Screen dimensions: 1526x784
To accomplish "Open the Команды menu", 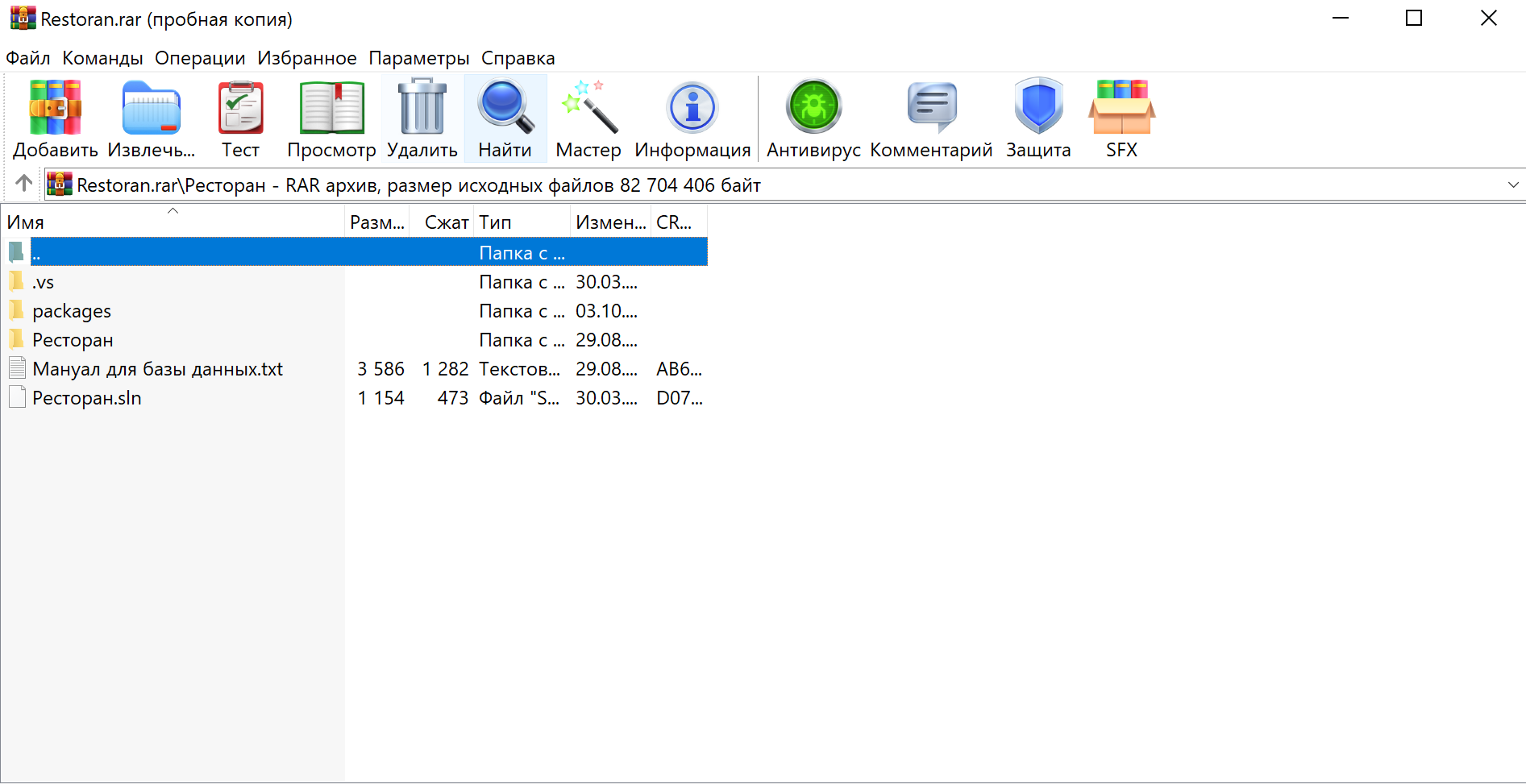I will point(102,57).
